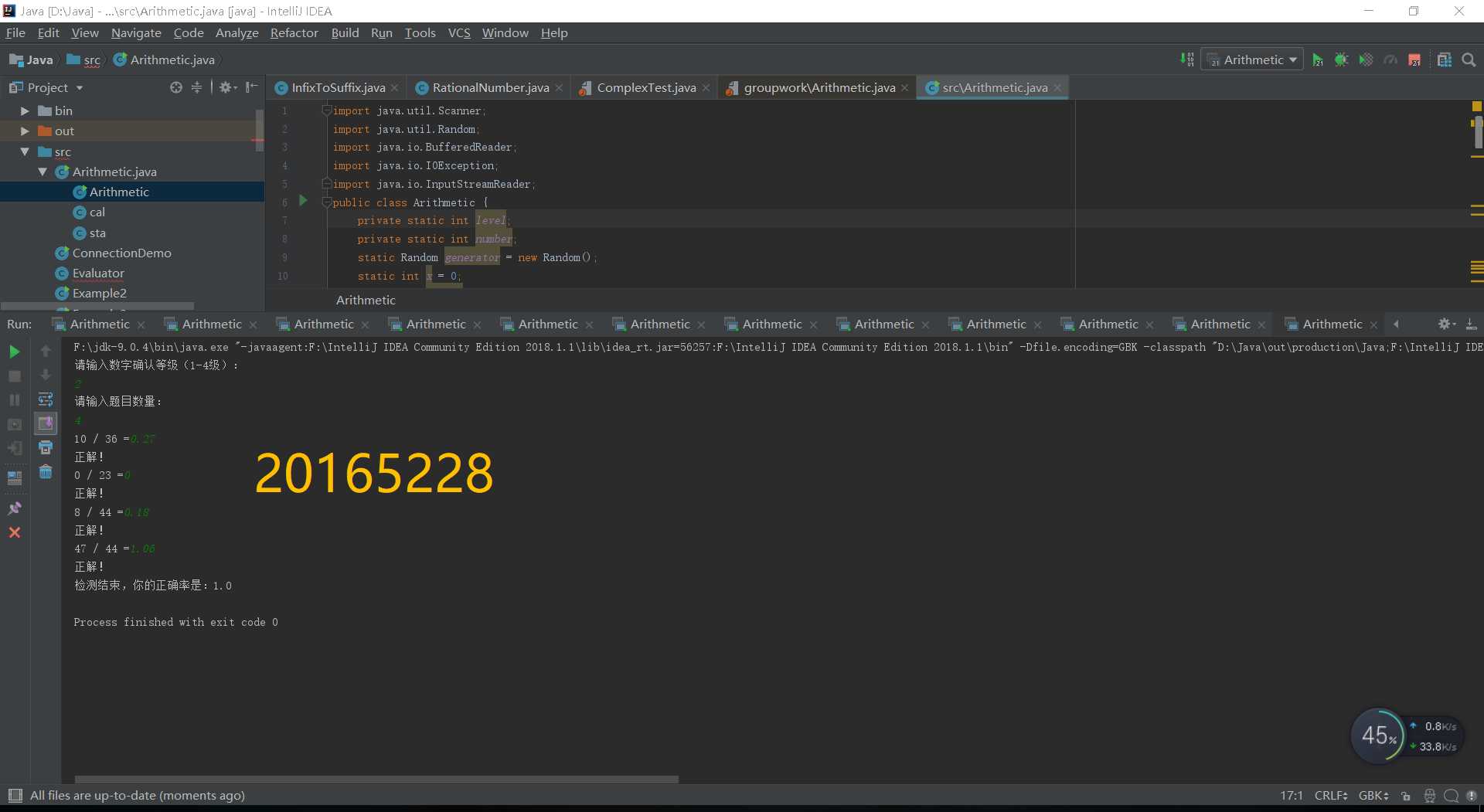The height and width of the screenshot is (812, 1484).
Task: Click Pause Output icon in Run panel
Action: 14,399
